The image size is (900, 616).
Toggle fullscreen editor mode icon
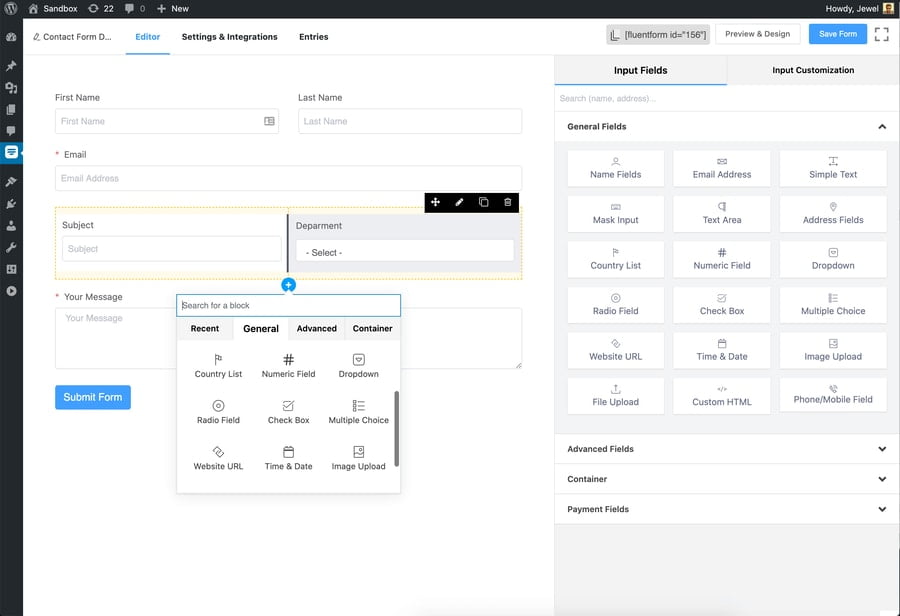[x=881, y=34]
